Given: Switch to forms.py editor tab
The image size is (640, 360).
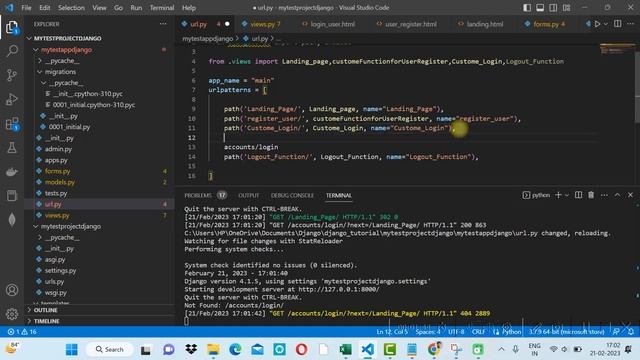Looking at the screenshot, I should [546, 24].
